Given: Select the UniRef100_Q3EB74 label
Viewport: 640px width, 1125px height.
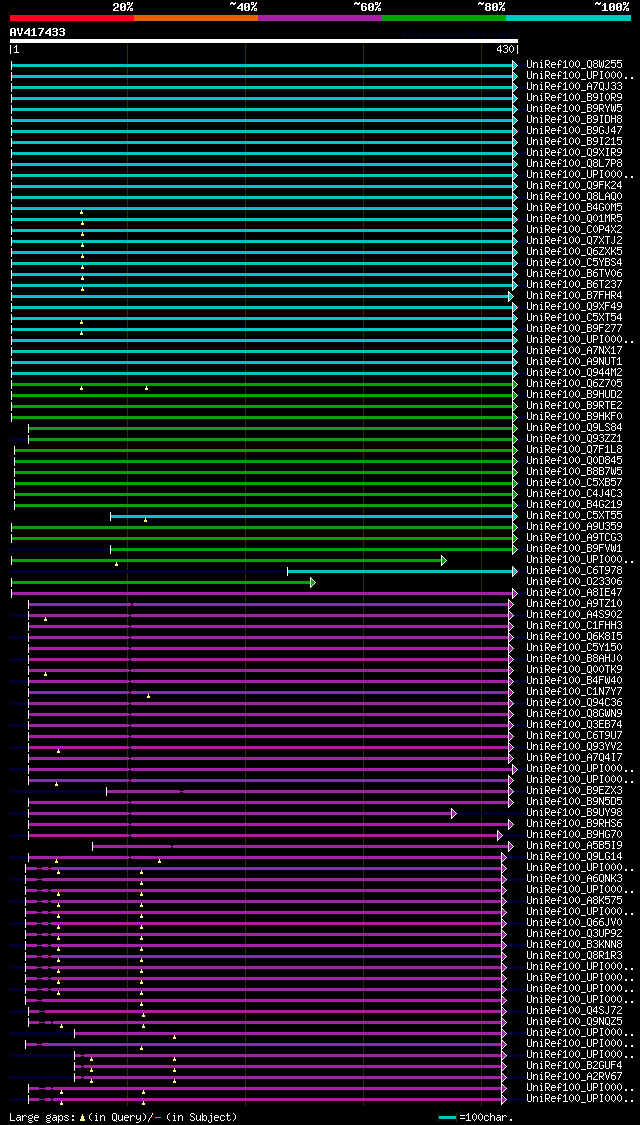Looking at the screenshot, I should tap(574, 725).
